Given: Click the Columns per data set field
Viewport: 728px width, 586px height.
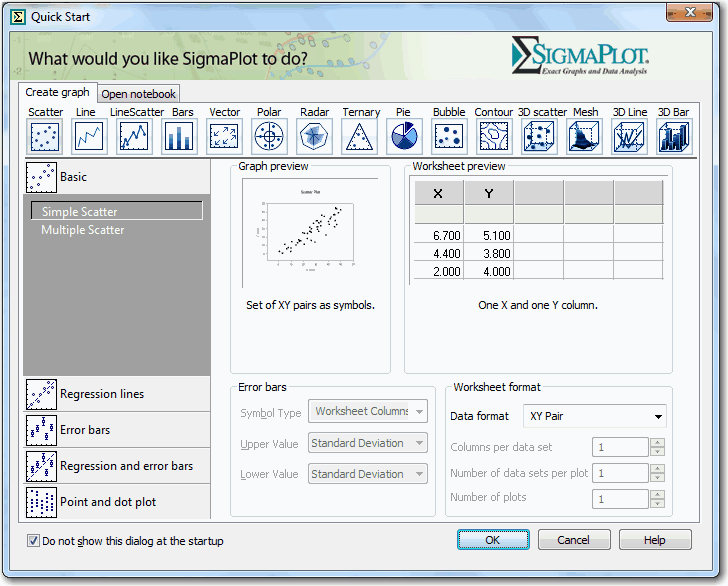Looking at the screenshot, I should [x=620, y=447].
